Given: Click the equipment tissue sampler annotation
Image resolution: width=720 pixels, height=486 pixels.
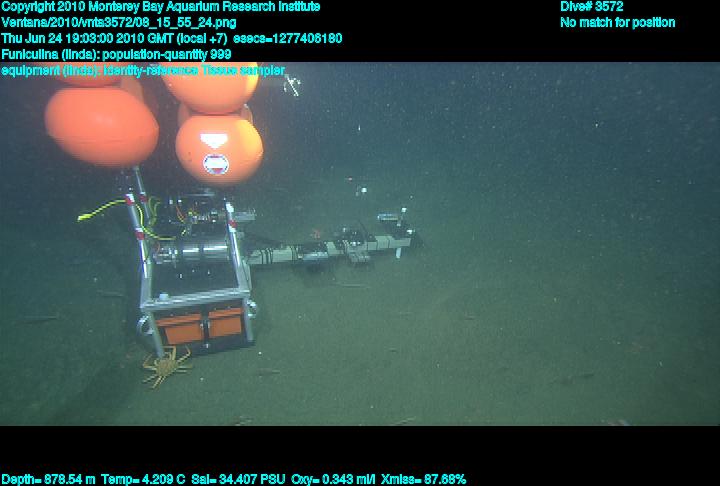Looking at the screenshot, I should coord(143,71).
